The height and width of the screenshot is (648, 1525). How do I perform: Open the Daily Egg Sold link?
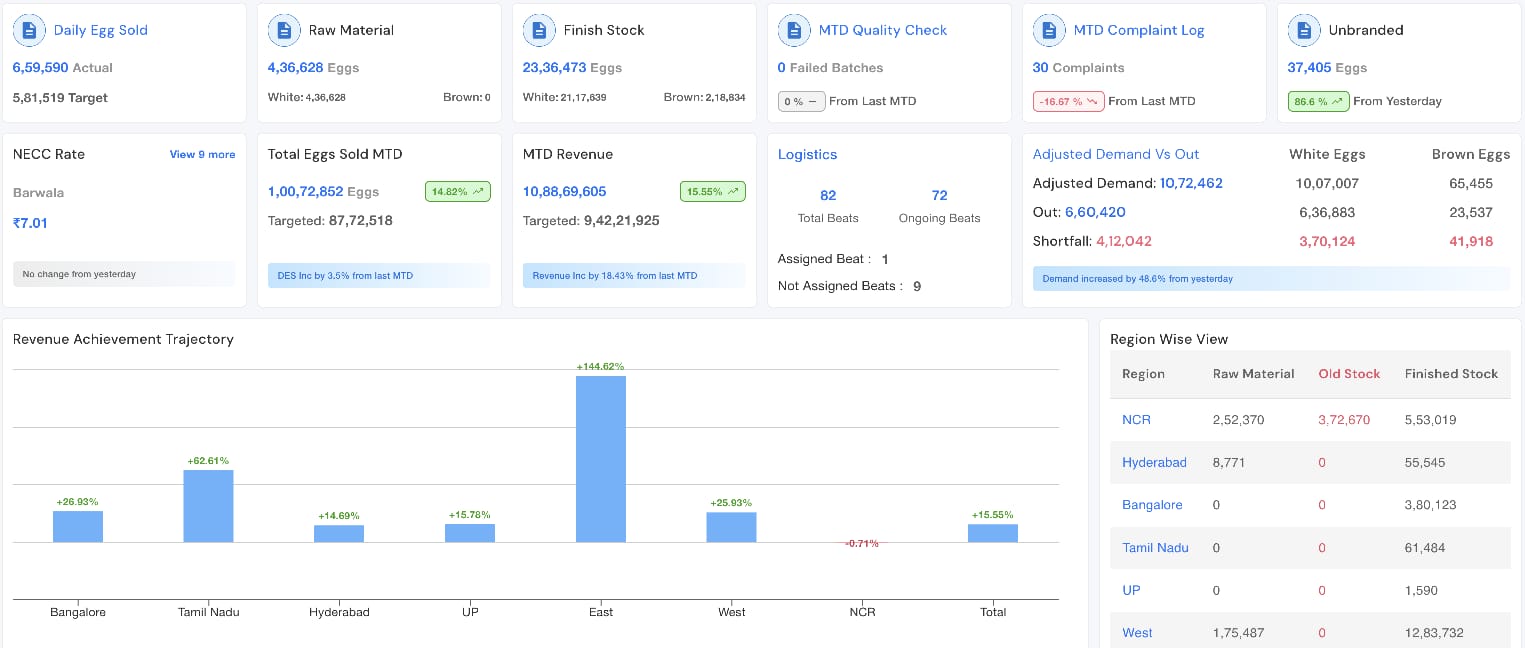pyautogui.click(x=100, y=30)
